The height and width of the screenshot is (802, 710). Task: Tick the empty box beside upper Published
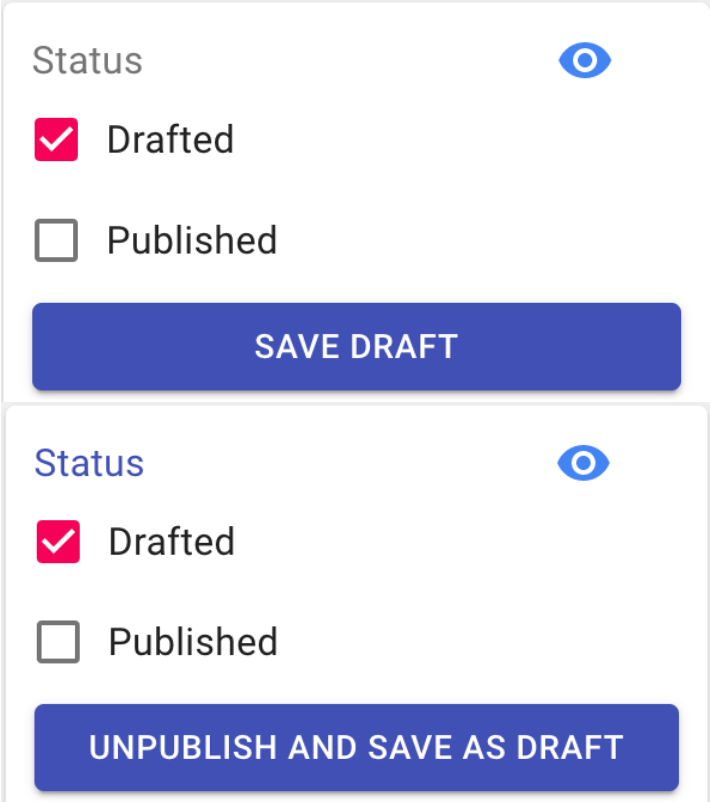pos(56,241)
